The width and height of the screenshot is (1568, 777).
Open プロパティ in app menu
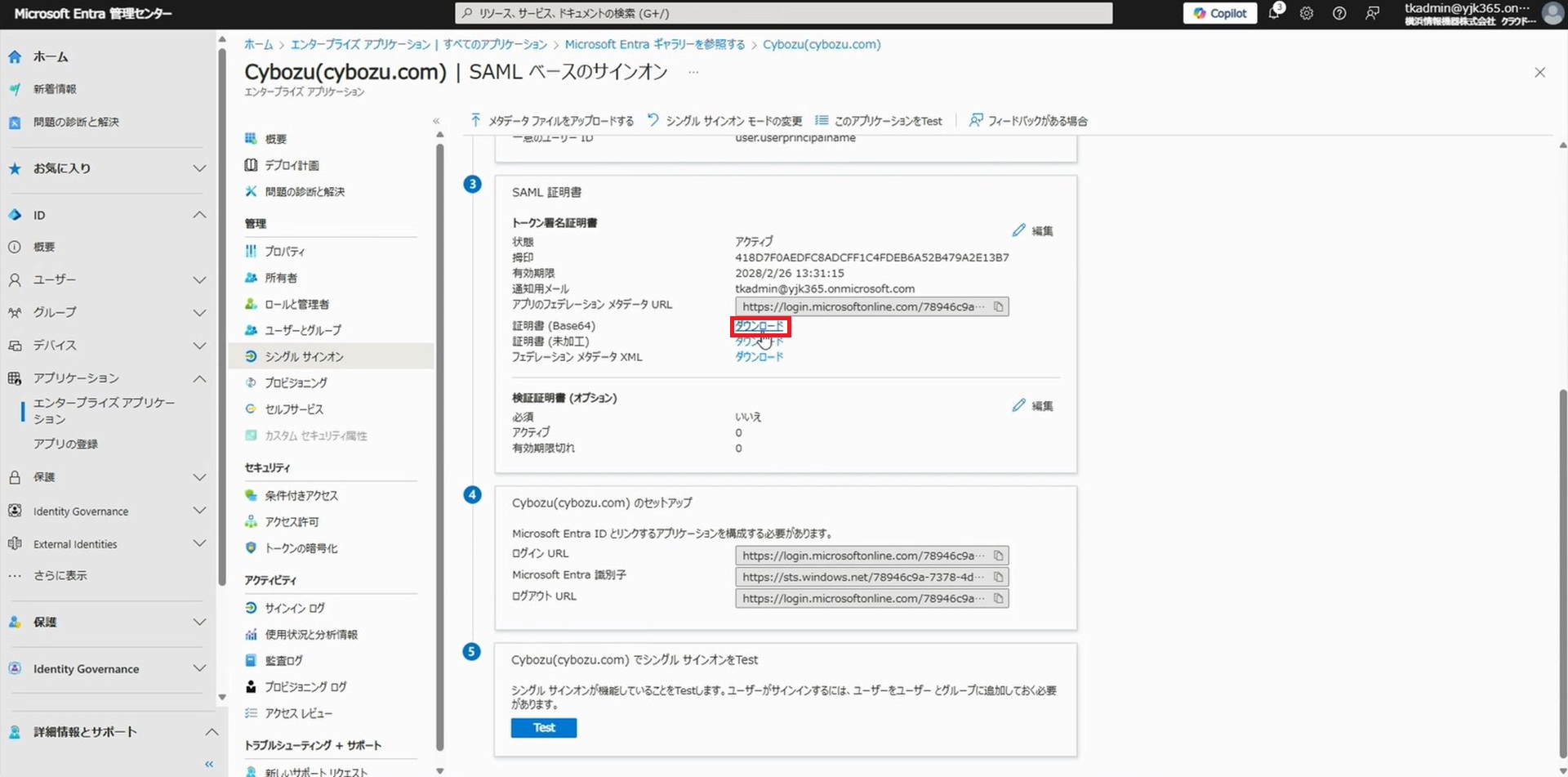284,251
